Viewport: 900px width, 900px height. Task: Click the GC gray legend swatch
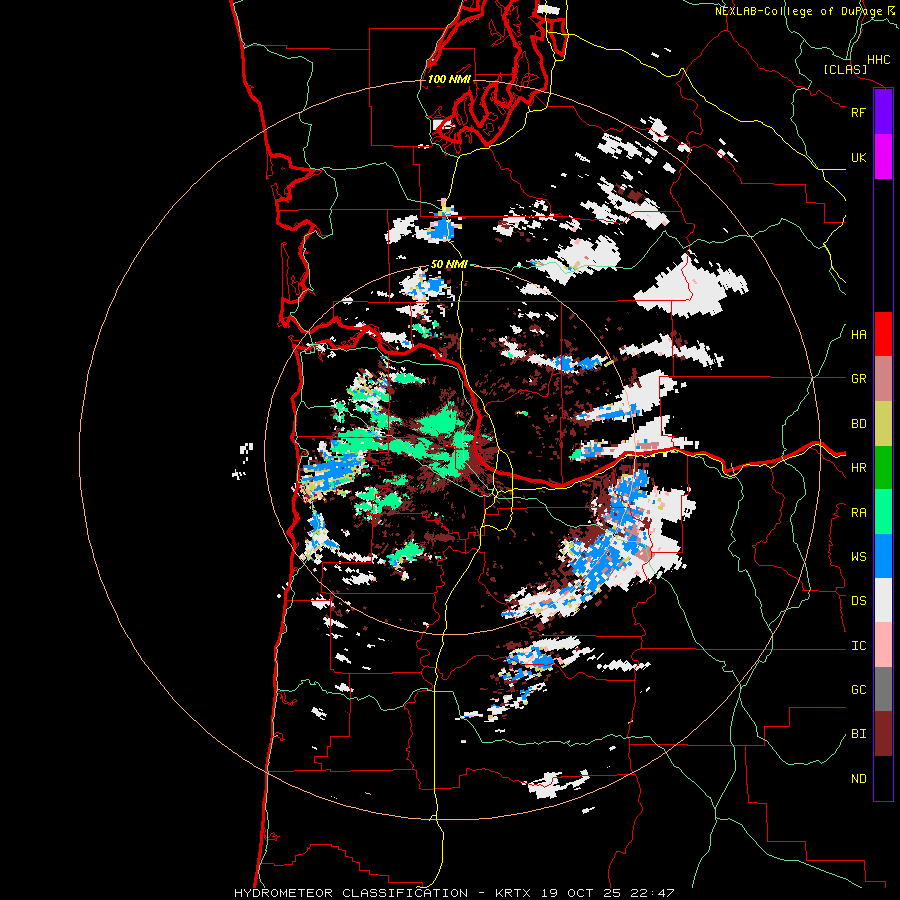(x=883, y=689)
